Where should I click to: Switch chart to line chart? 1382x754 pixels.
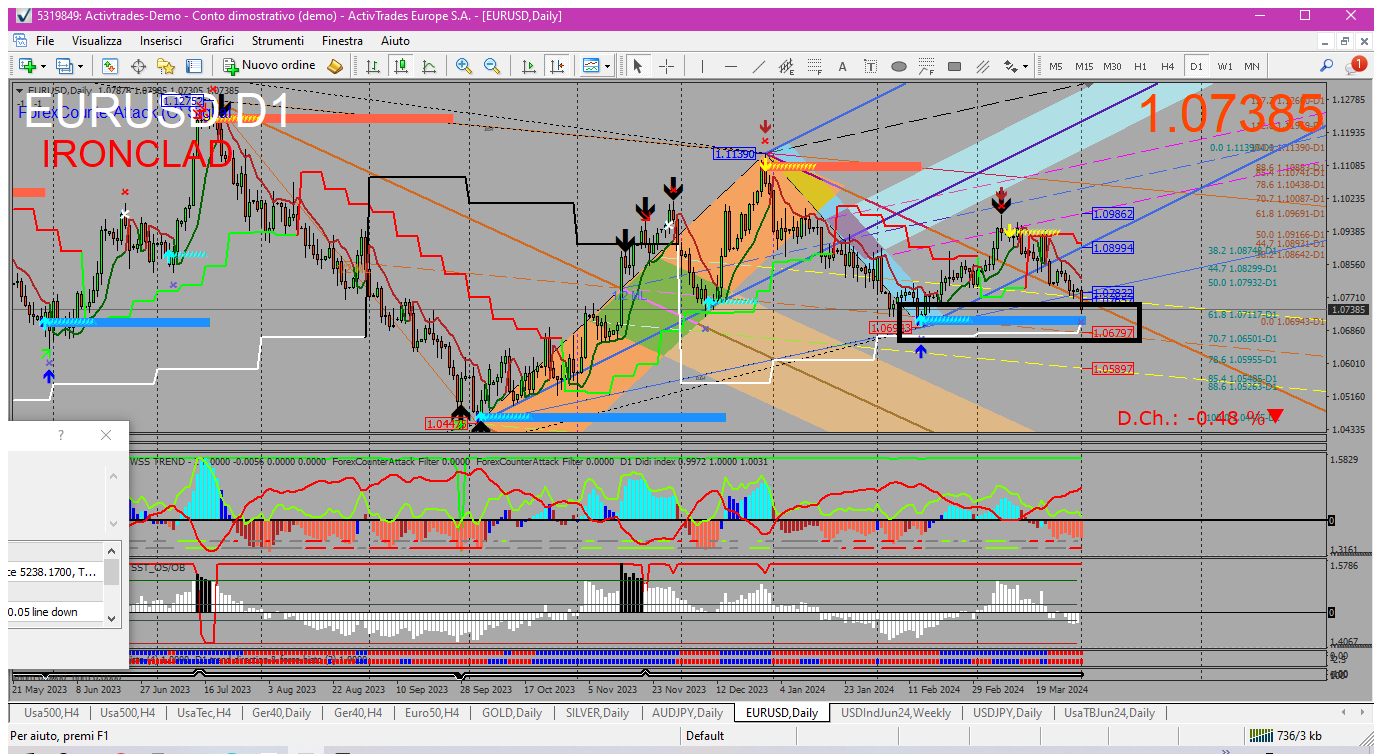(429, 66)
